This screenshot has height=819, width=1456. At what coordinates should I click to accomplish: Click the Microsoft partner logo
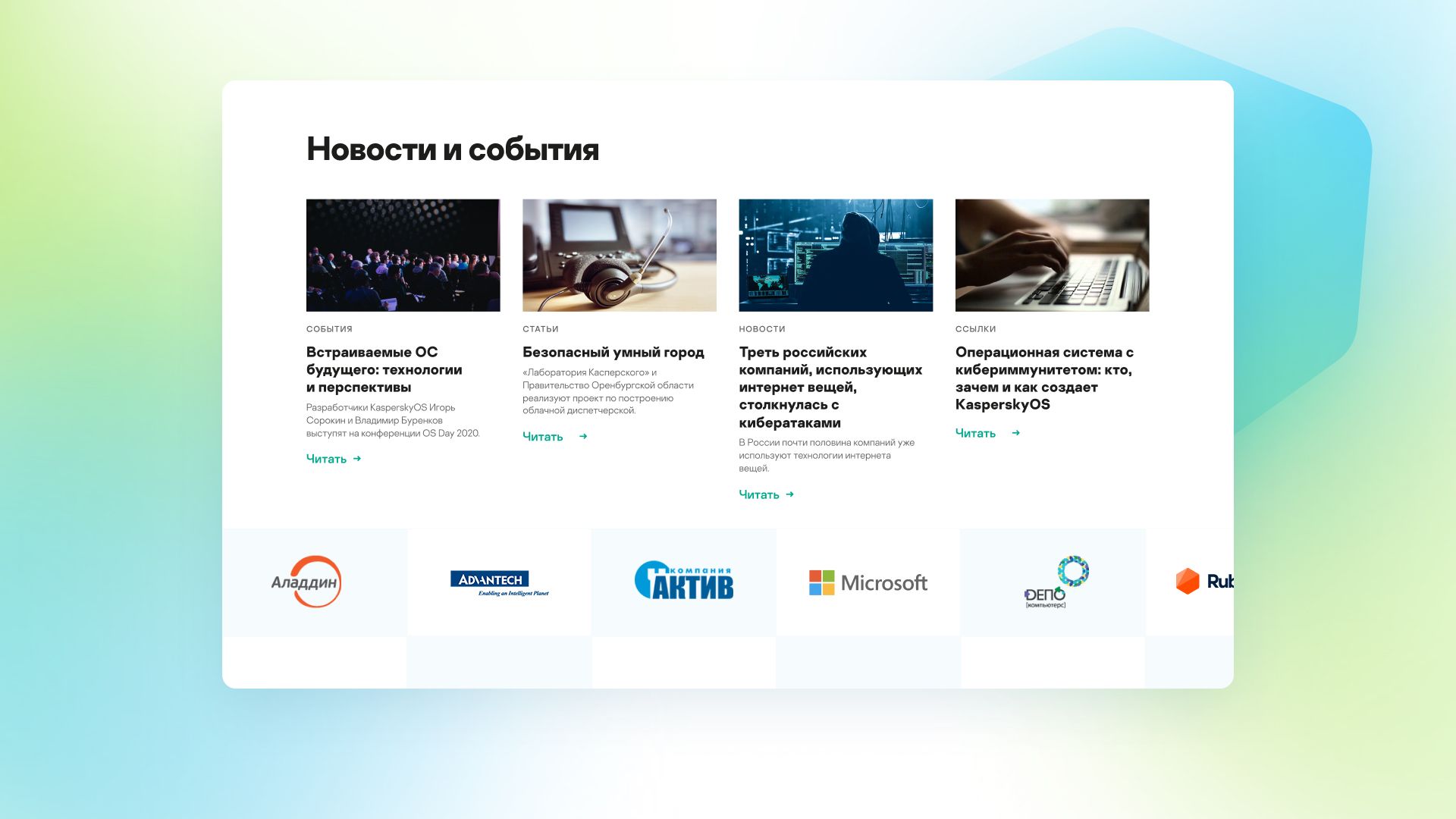[868, 582]
